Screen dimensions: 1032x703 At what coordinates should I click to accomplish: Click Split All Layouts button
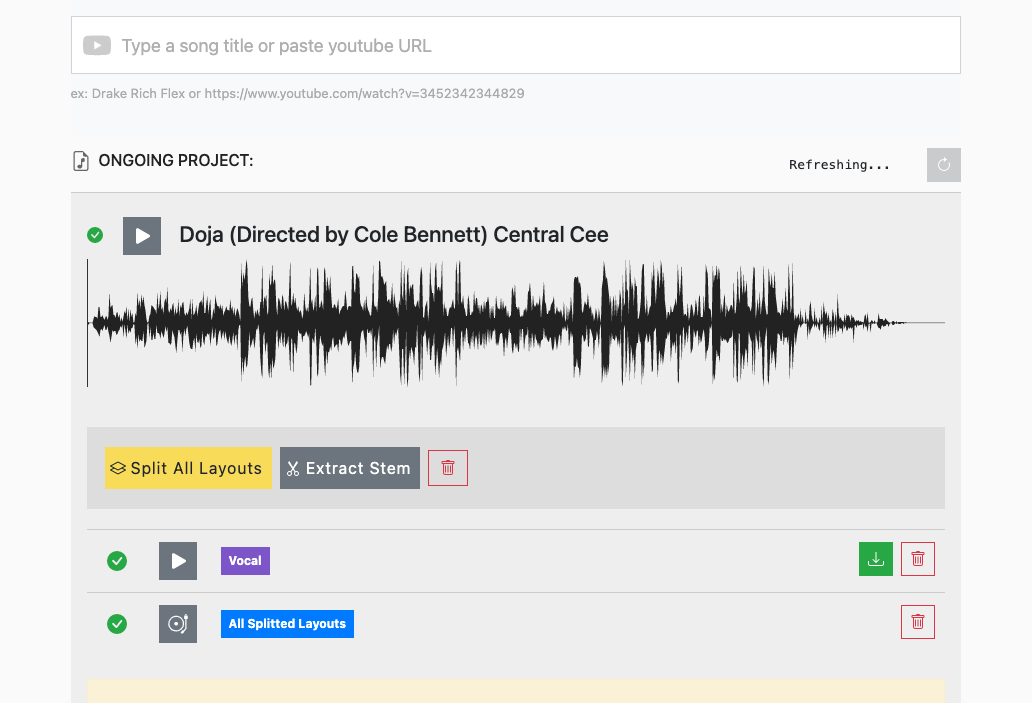(188, 468)
